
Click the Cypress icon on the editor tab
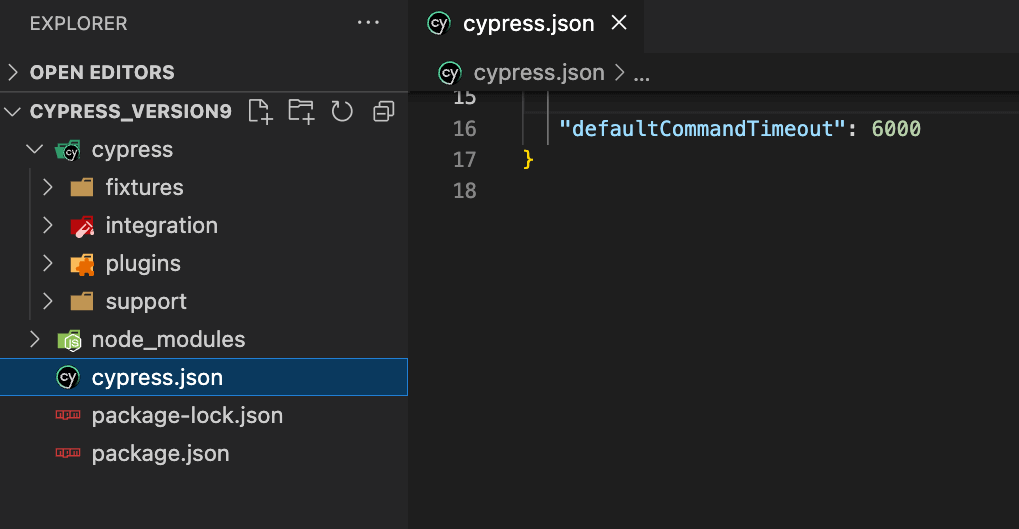(439, 24)
